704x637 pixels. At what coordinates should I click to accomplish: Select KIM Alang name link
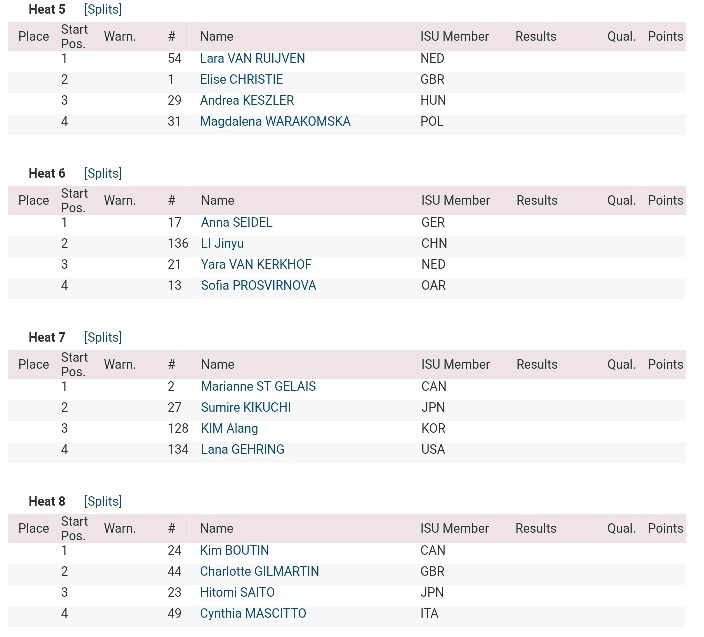(x=229, y=428)
